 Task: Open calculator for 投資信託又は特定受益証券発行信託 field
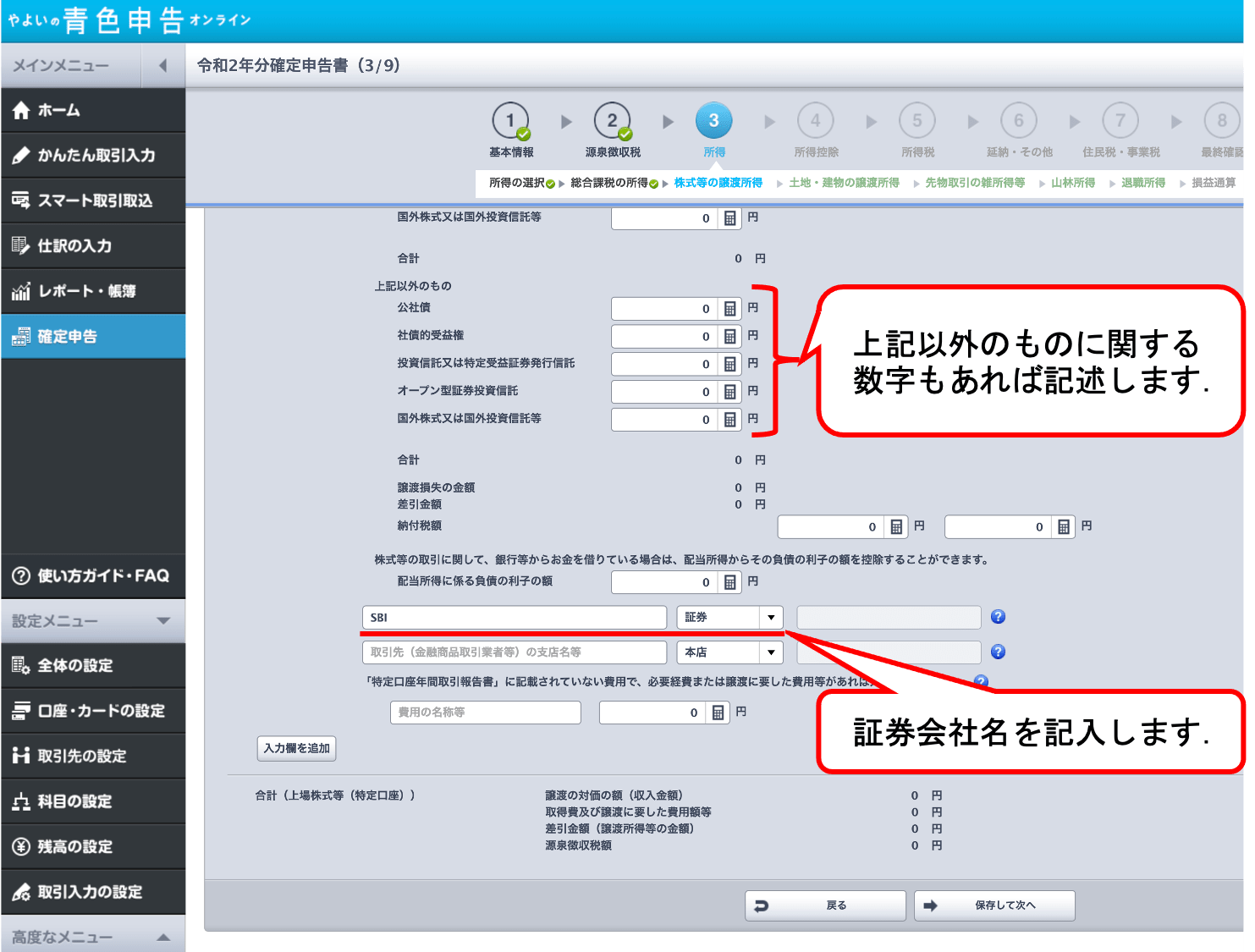pyautogui.click(x=729, y=365)
